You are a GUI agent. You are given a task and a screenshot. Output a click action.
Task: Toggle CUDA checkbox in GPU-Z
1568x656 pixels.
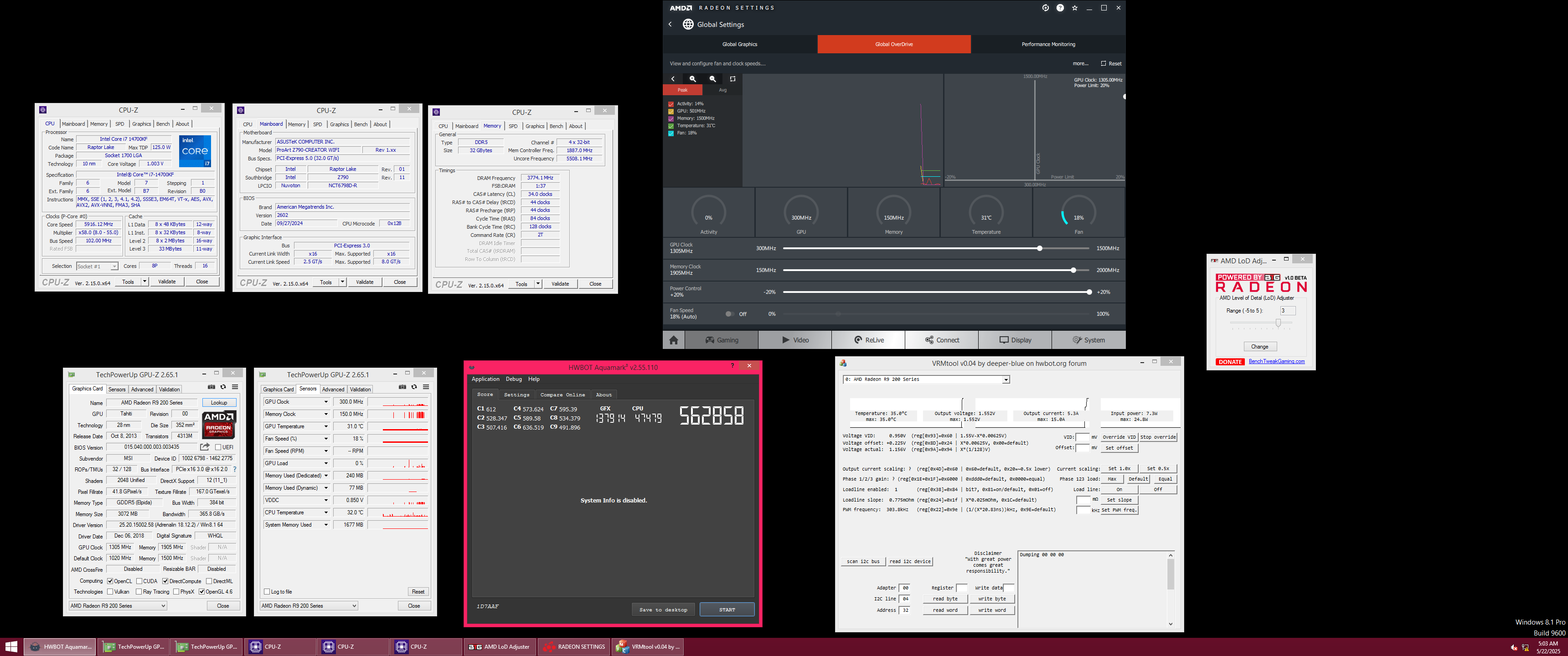[139, 581]
